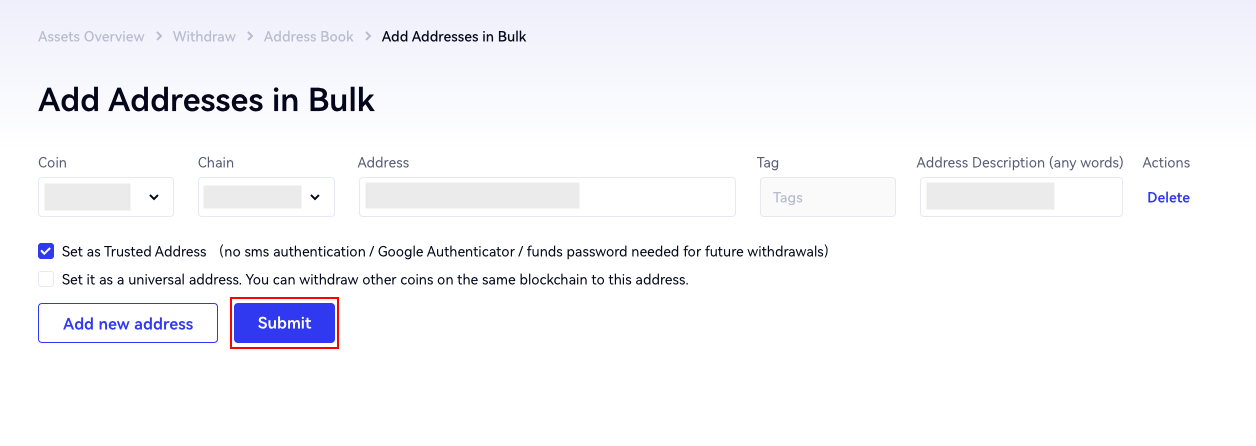Click the Address Description input field
The image size is (1256, 446).
[x=1021, y=197]
